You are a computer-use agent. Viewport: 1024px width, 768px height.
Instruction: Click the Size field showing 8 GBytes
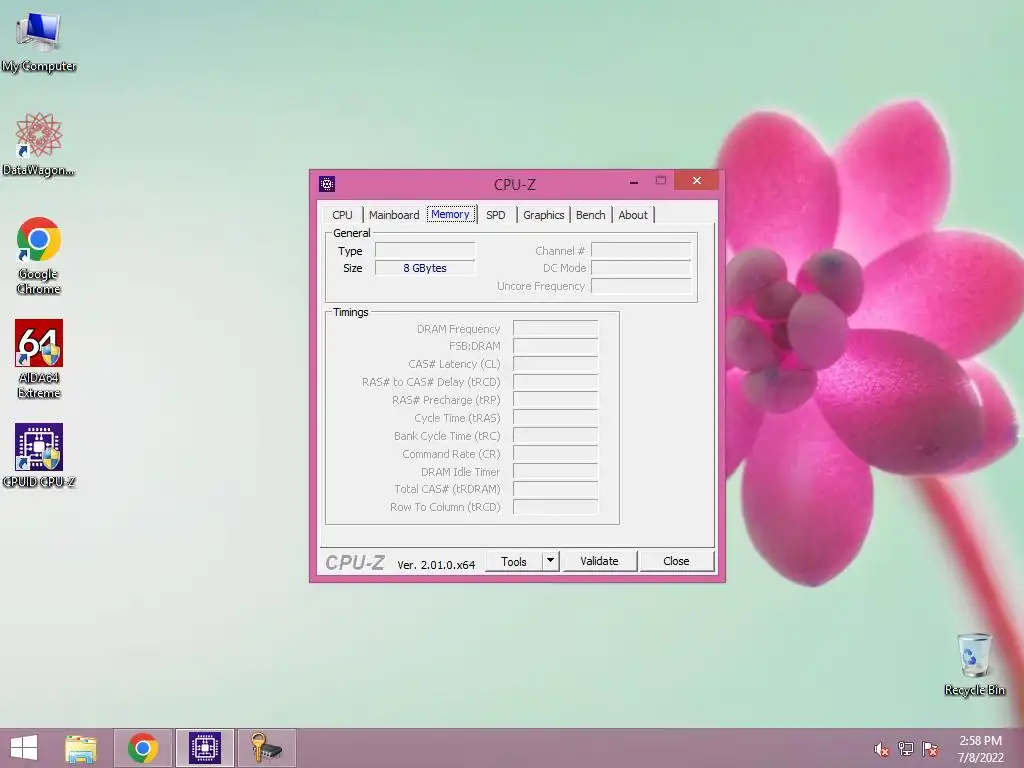[x=425, y=268]
